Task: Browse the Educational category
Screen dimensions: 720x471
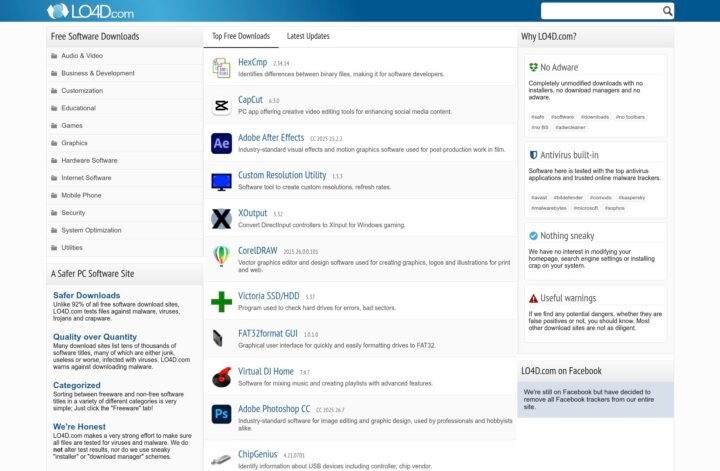Action: pos(79,108)
